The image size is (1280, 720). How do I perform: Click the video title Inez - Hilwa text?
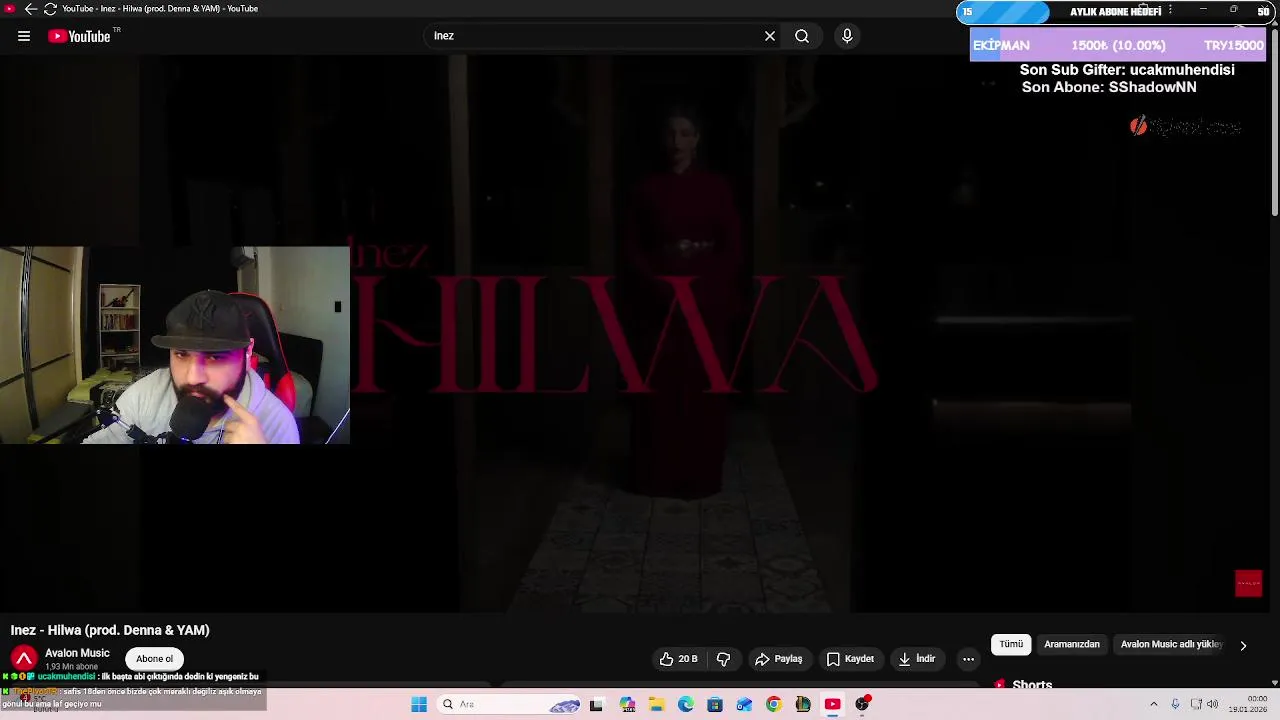coord(110,630)
